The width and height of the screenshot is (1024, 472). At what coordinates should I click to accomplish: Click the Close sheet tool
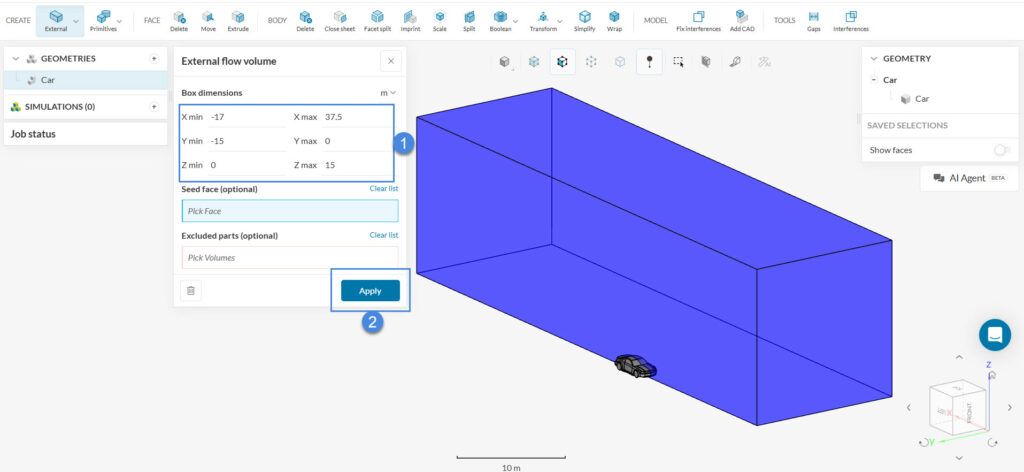pos(339,19)
